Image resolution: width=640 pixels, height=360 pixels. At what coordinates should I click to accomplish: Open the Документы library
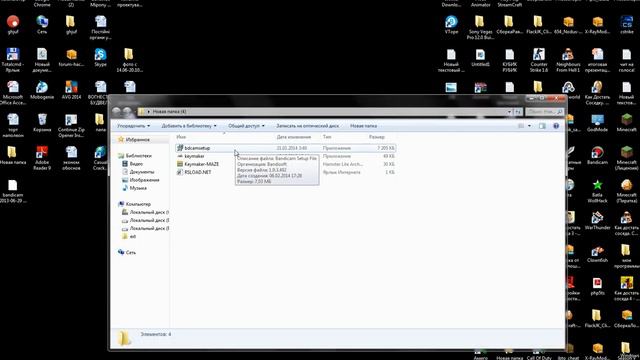pos(142,172)
